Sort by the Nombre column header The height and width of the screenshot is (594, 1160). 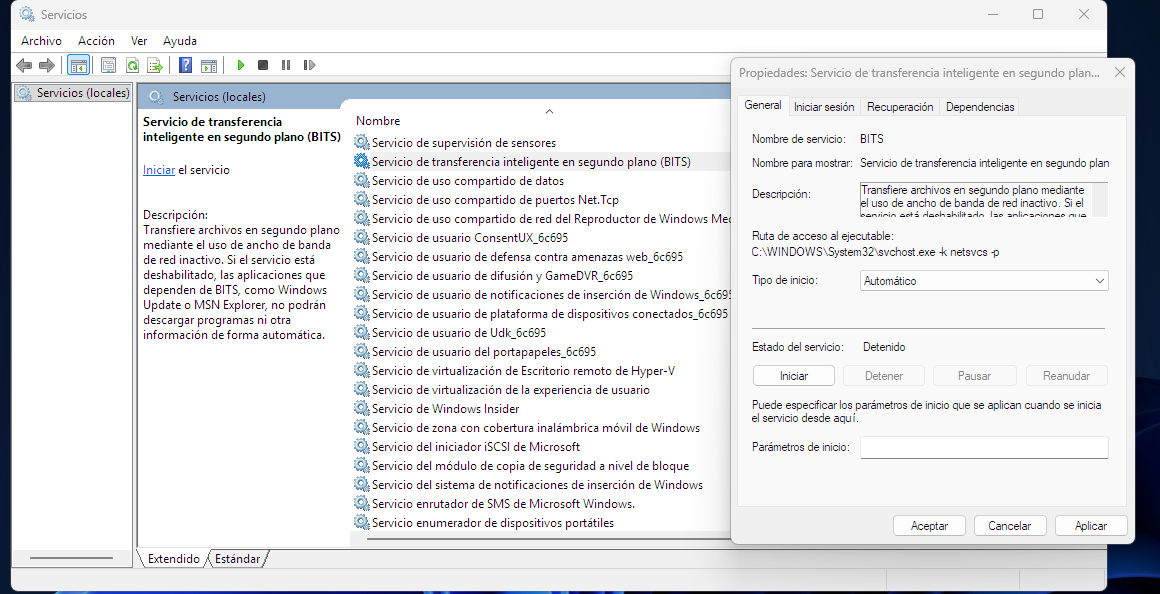(x=378, y=121)
